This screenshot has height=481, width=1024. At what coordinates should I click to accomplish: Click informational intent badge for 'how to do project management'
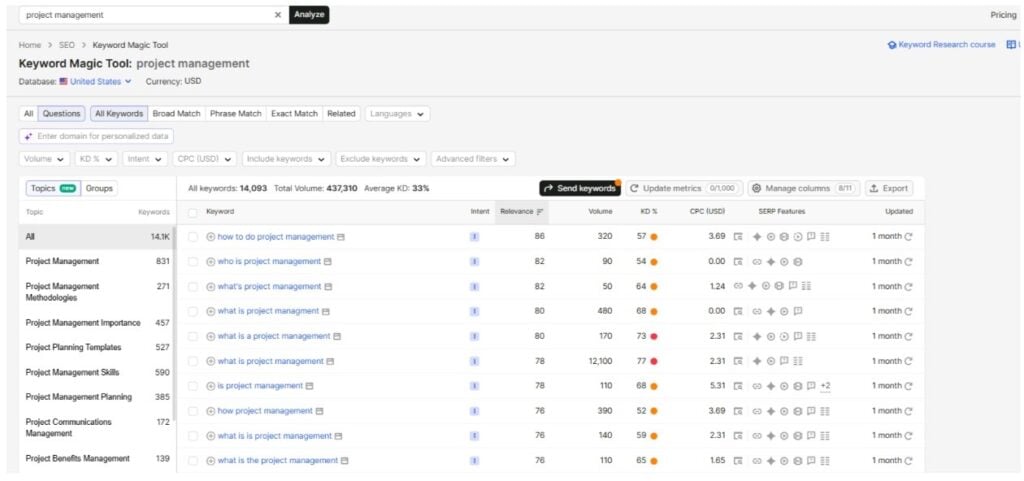point(474,237)
